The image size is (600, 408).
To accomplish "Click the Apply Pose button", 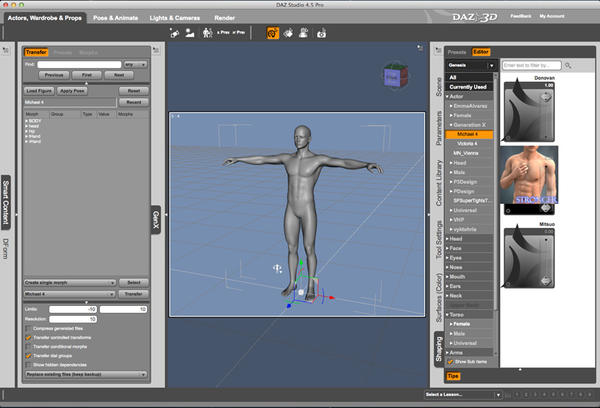I will (72, 91).
